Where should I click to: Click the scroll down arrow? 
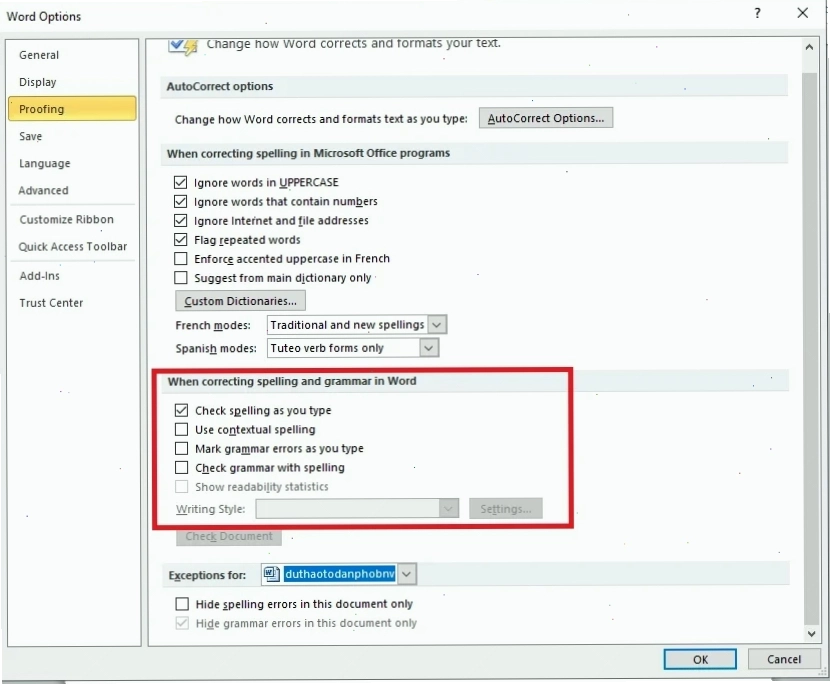click(x=811, y=633)
